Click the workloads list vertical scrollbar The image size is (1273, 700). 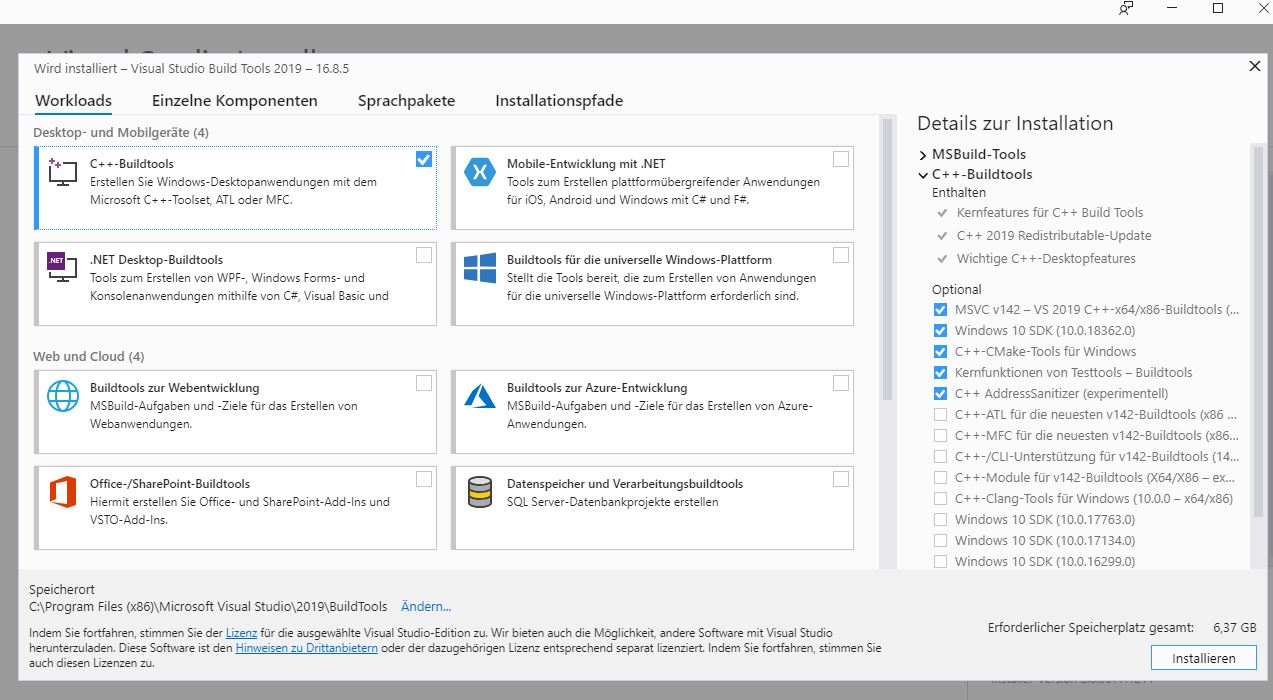(x=886, y=260)
